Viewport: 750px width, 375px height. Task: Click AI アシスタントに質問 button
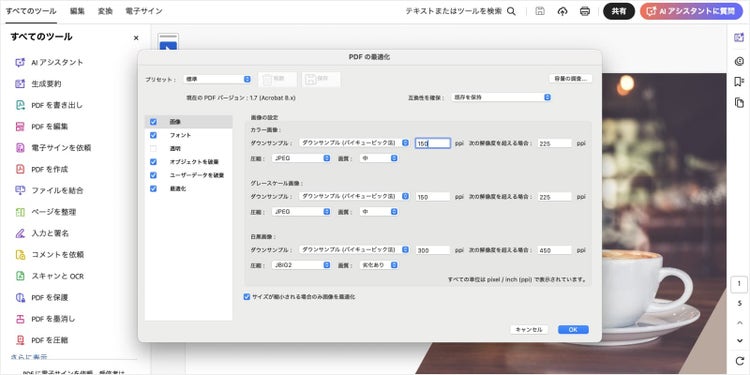tap(691, 11)
